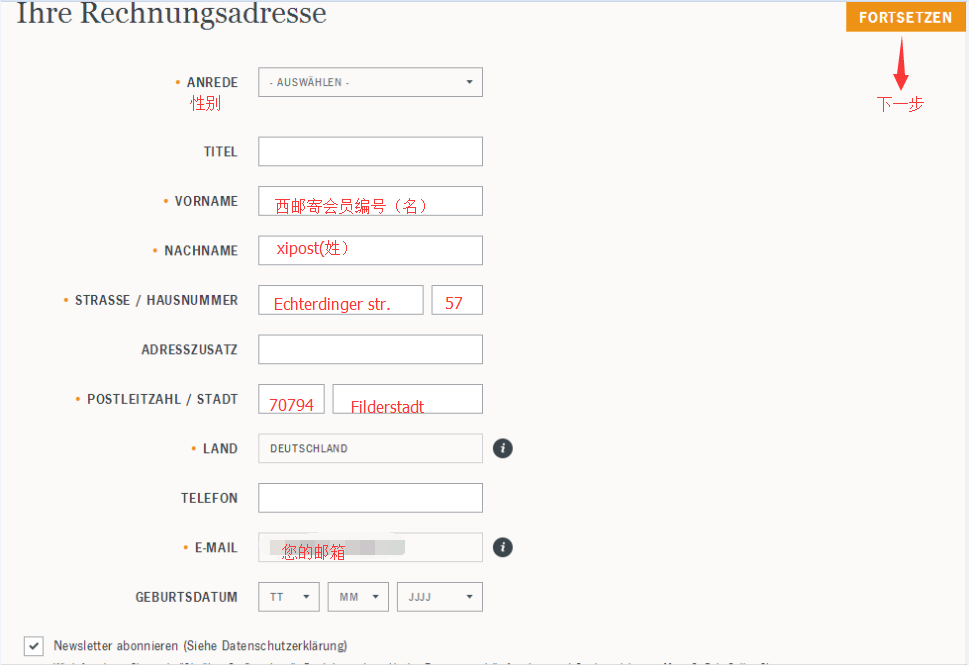Open the JJJJ year dropdown
The image size is (969, 665).
tap(439, 597)
